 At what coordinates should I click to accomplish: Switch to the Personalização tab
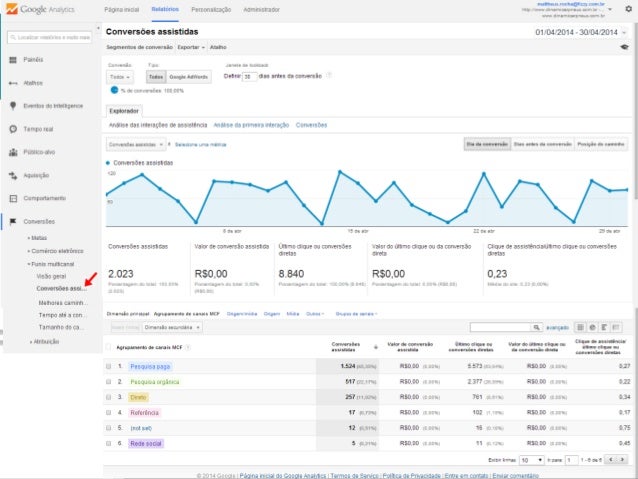click(x=211, y=8)
